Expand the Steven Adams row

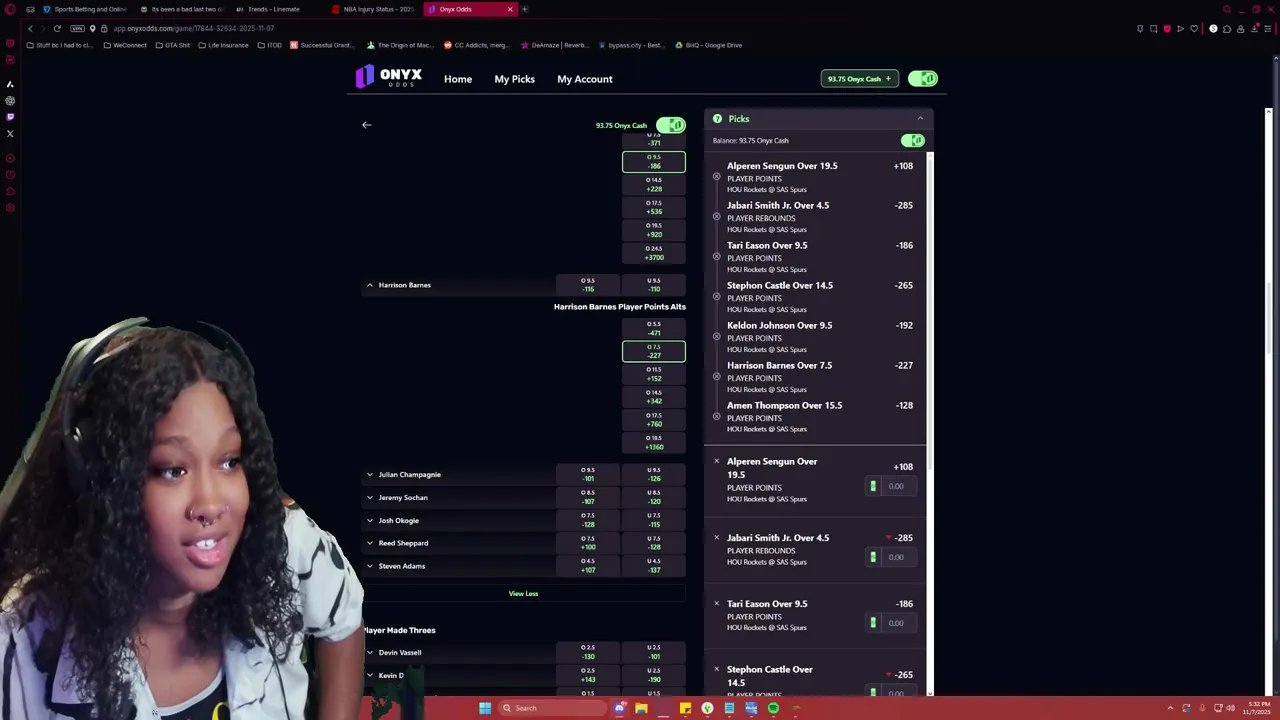click(x=369, y=566)
